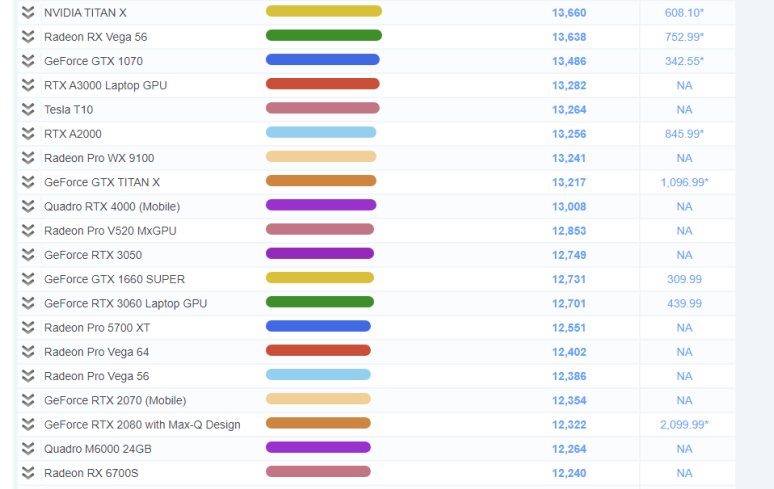Click the score 13,008
This screenshot has height=489, width=774.
(x=569, y=206)
